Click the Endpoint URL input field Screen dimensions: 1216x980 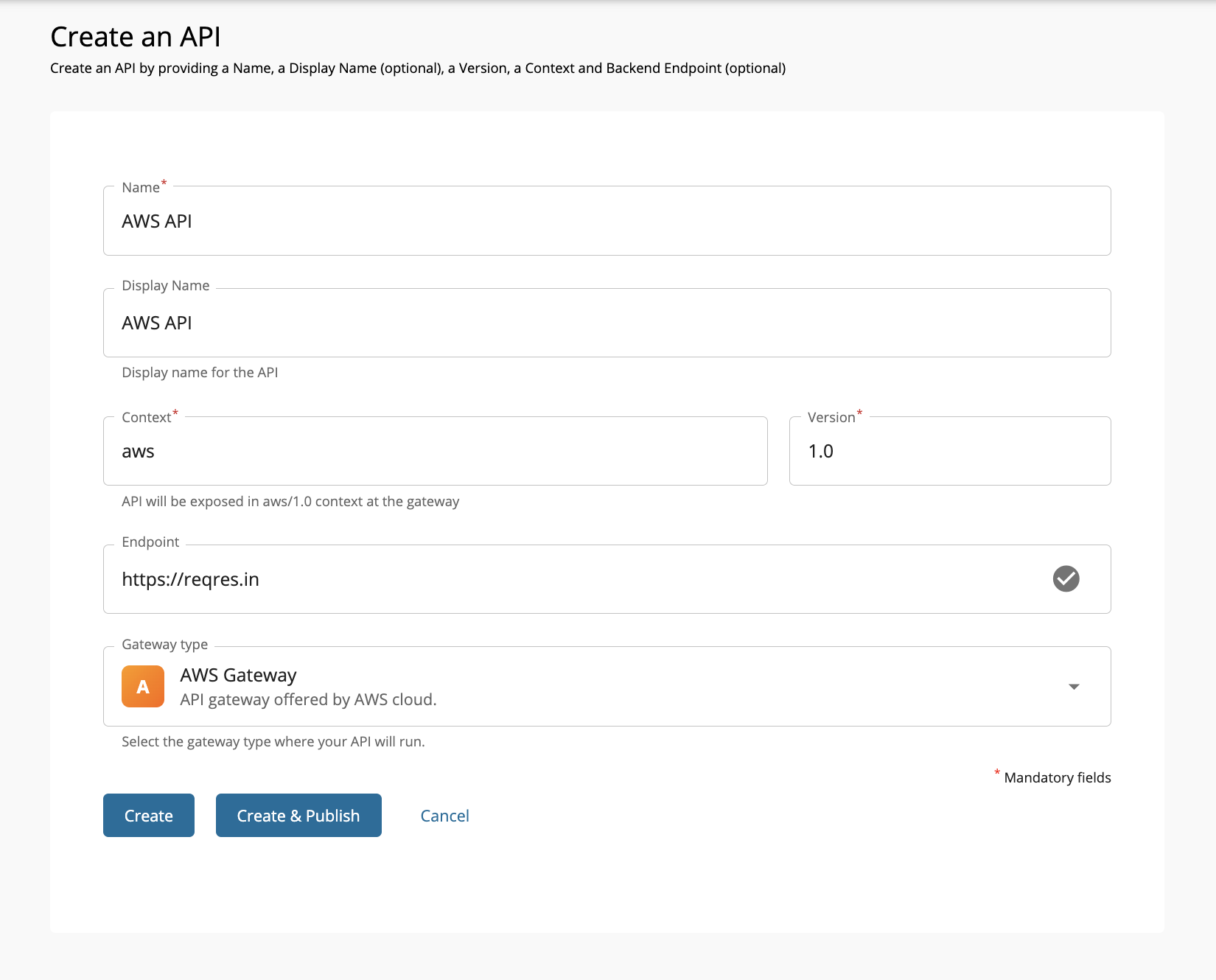pyautogui.click(x=575, y=579)
